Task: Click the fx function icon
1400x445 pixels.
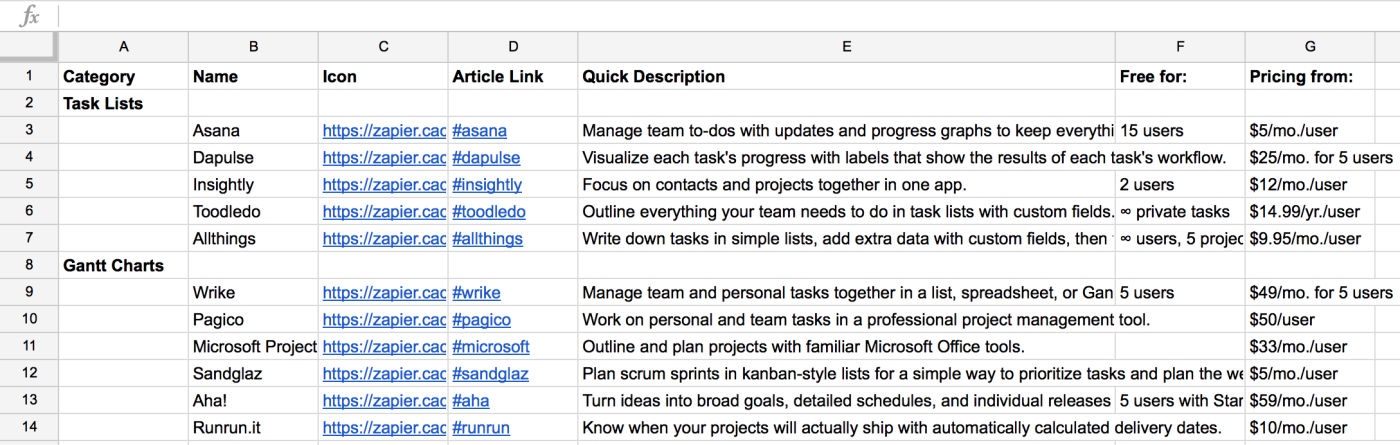Action: (30, 15)
